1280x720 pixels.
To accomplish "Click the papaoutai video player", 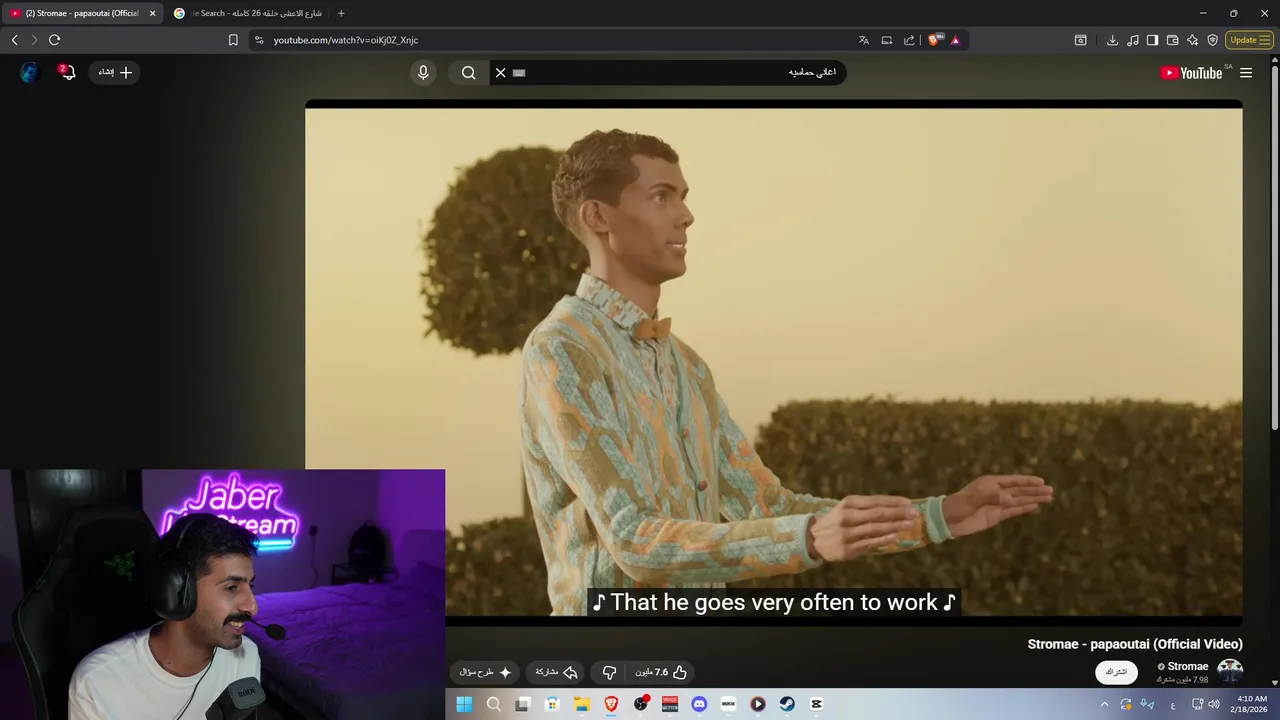I will coord(774,362).
